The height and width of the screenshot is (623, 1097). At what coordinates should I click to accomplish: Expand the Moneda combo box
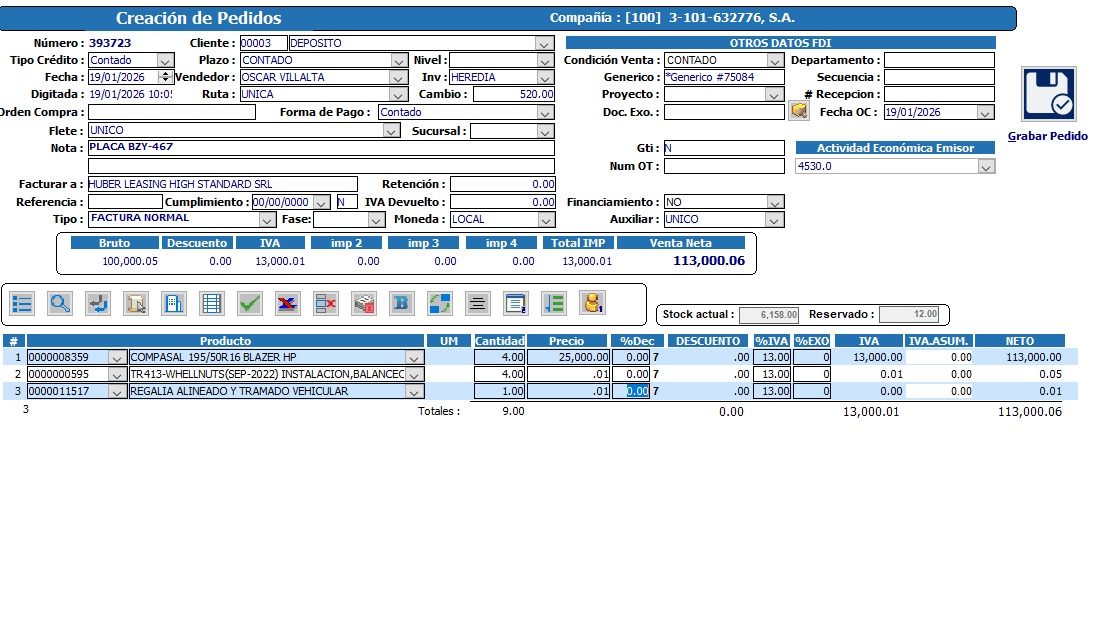coord(544,219)
